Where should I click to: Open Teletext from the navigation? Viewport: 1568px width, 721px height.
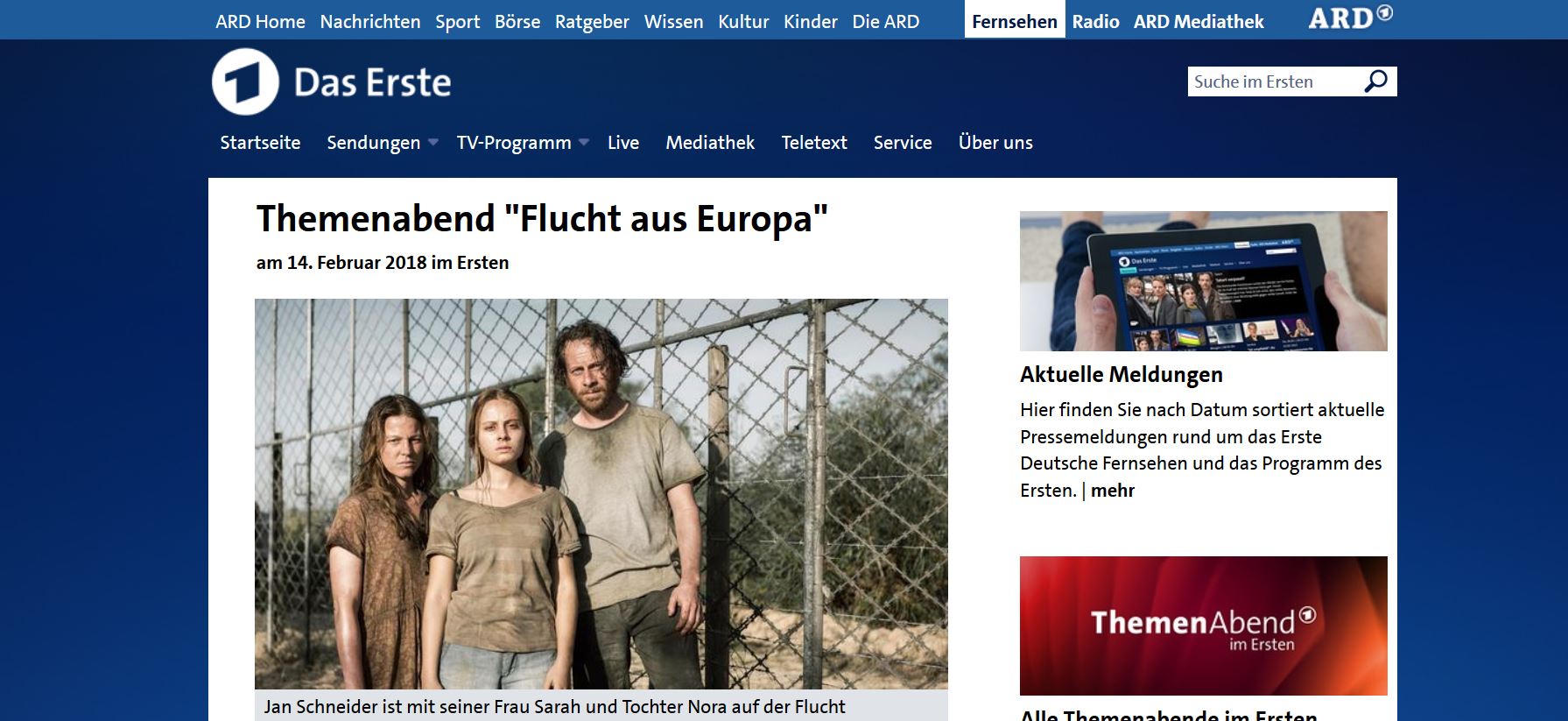(814, 142)
